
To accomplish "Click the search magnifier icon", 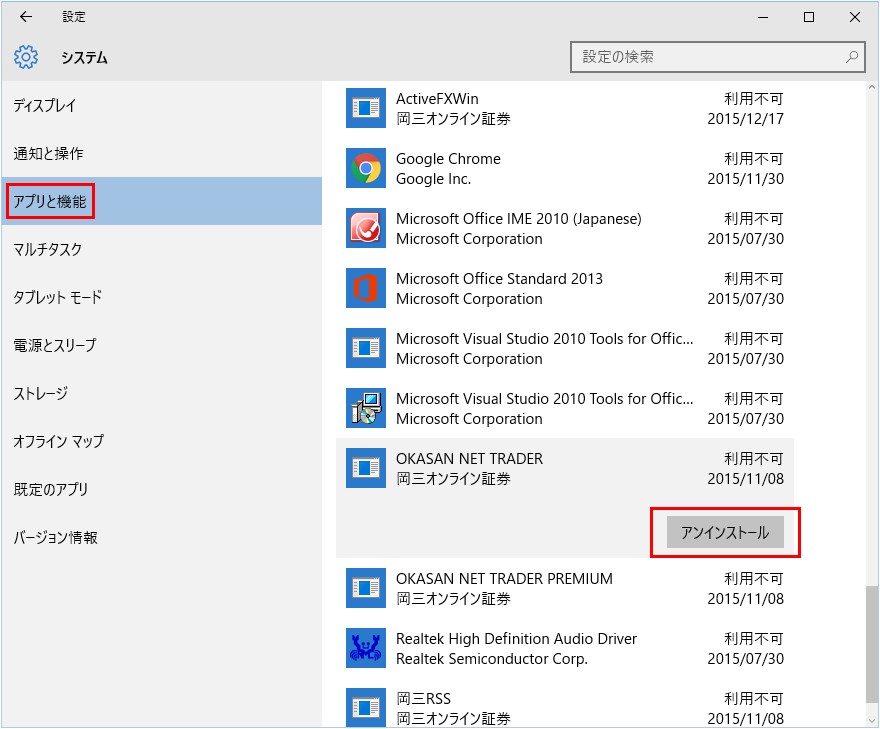I will (x=852, y=57).
